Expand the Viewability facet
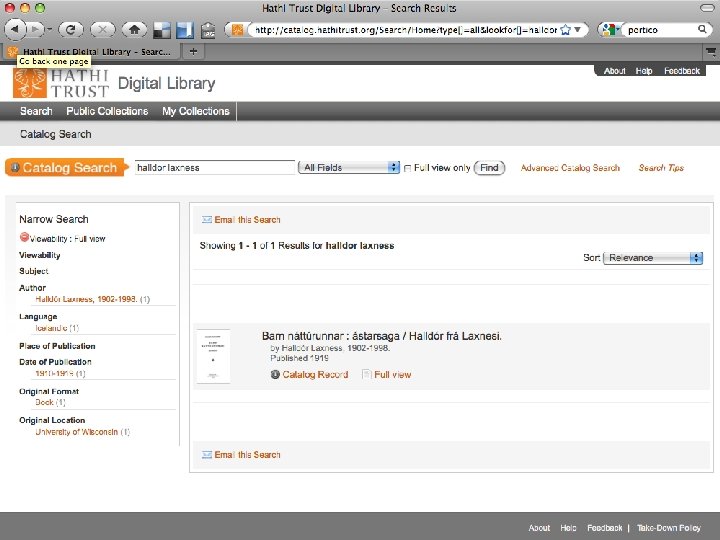The height and width of the screenshot is (540, 720). click(39, 255)
